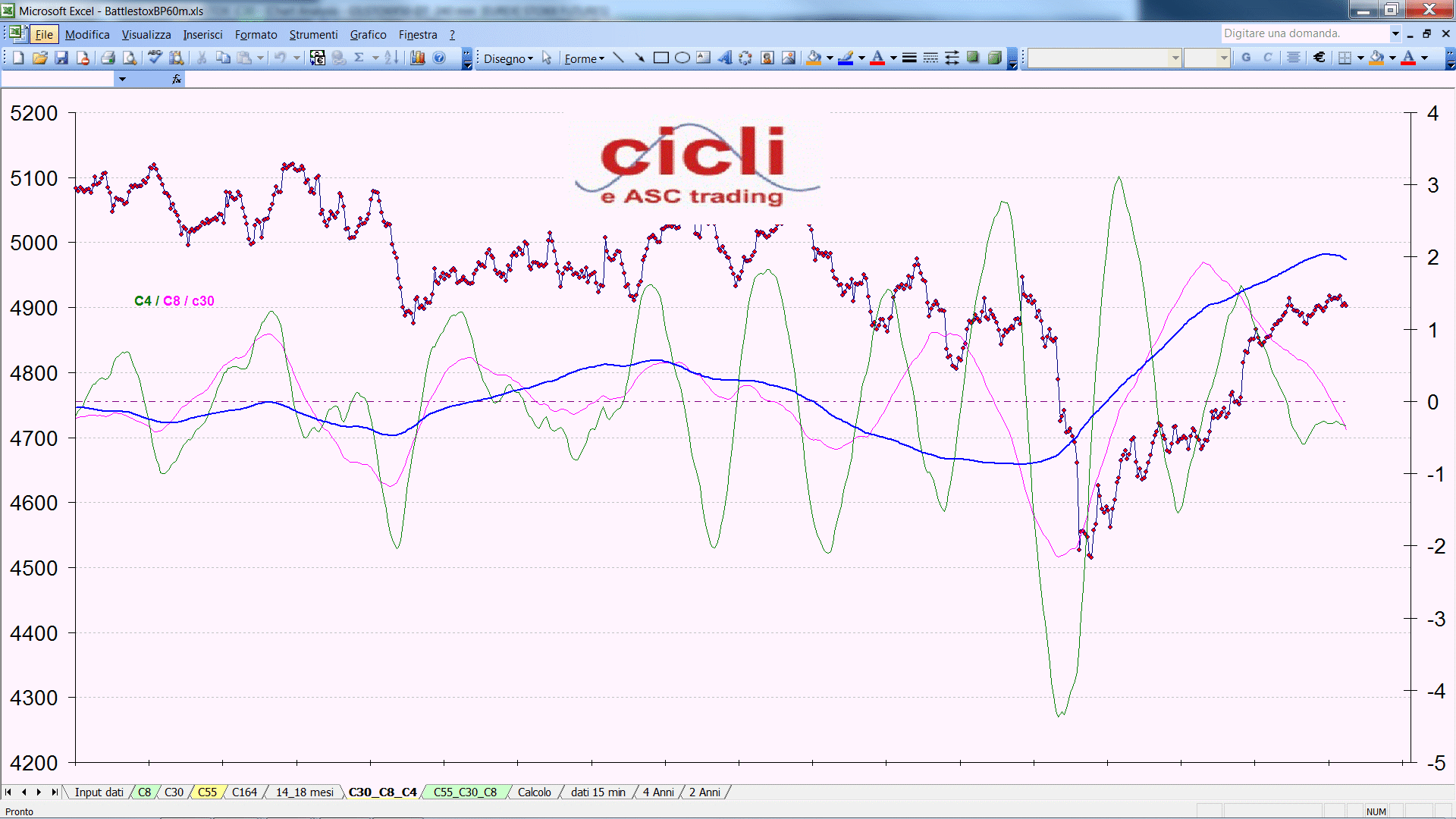Open the Visualizza menu
The width and height of the screenshot is (1456, 819).
(x=146, y=35)
